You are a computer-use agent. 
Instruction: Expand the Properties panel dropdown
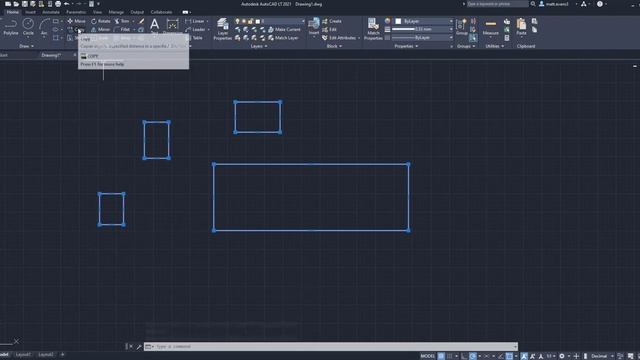406,46
